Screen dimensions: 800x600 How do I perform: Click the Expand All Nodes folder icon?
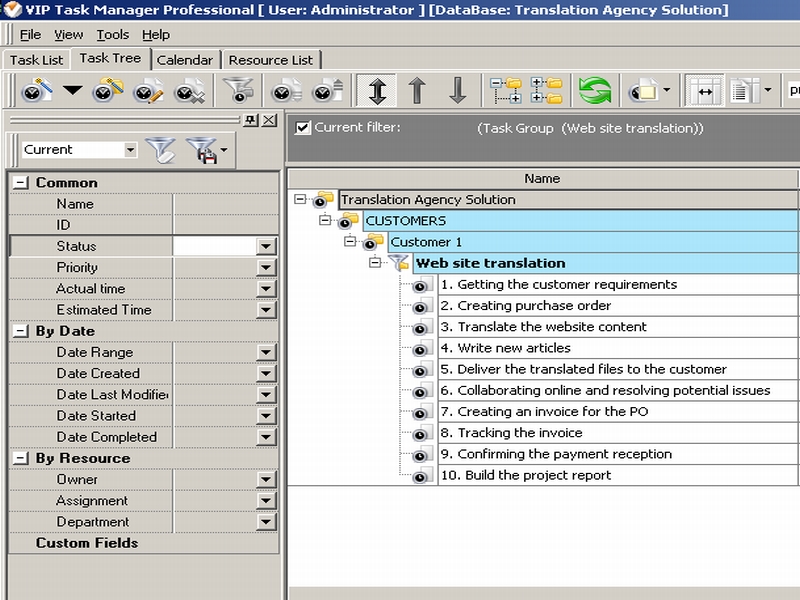click(546, 91)
